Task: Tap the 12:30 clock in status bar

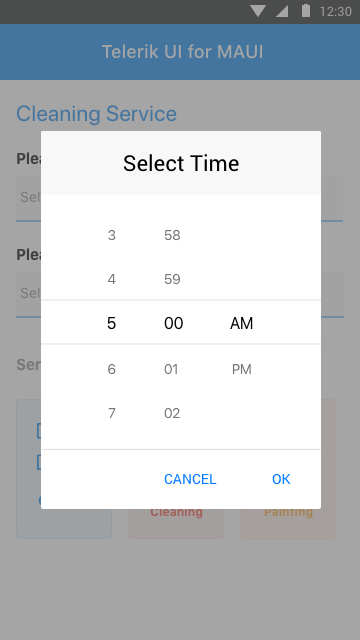Action: coord(336,11)
